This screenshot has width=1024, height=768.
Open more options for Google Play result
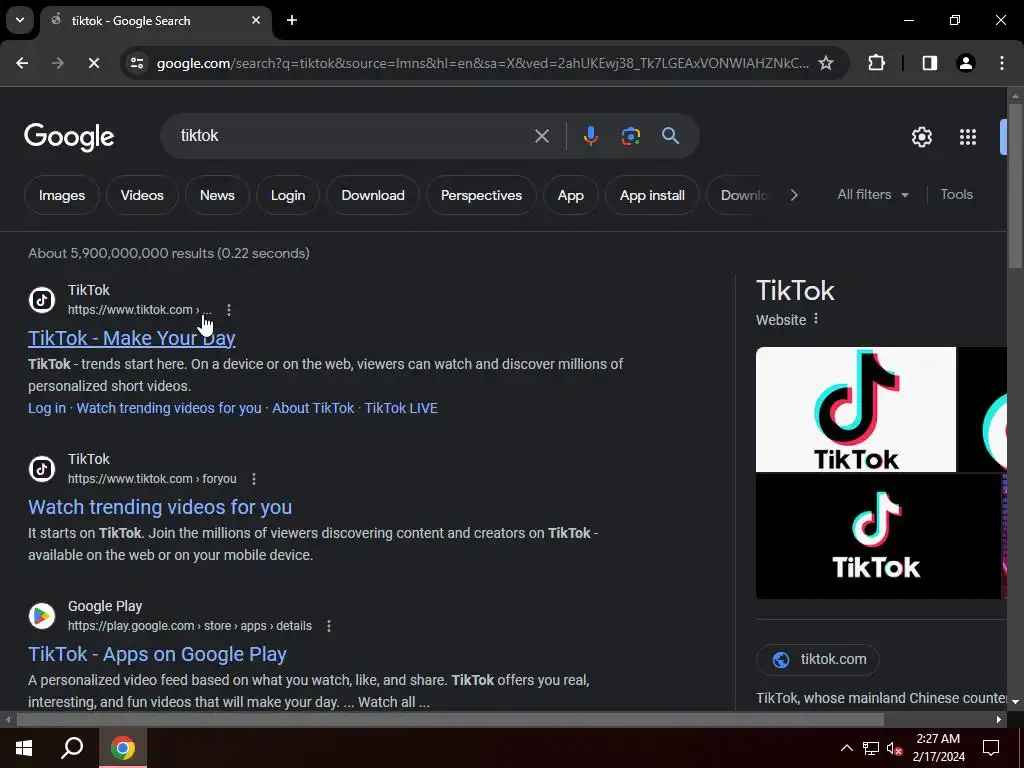point(328,626)
